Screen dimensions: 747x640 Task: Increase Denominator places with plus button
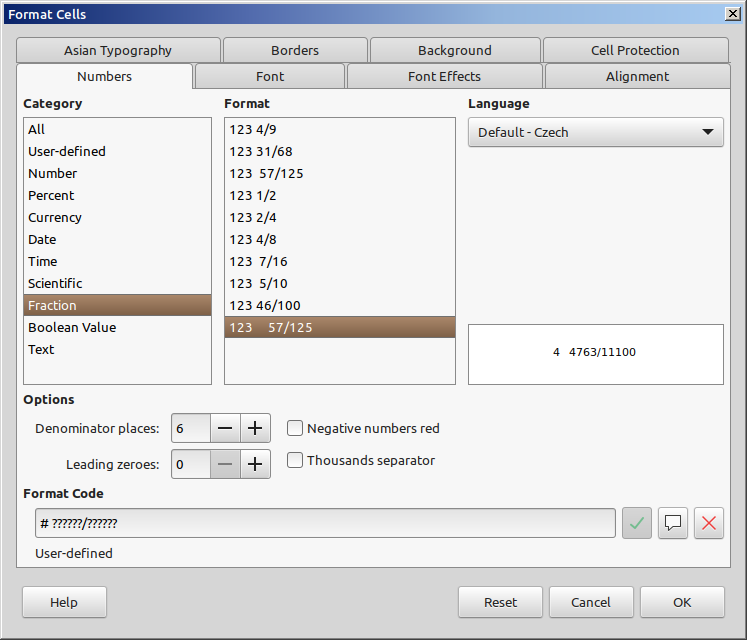click(x=255, y=428)
